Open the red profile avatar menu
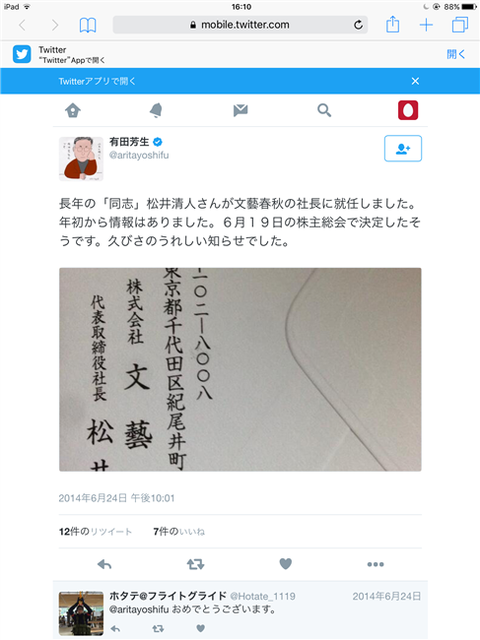Screen dimensions: 480x640 [408, 110]
